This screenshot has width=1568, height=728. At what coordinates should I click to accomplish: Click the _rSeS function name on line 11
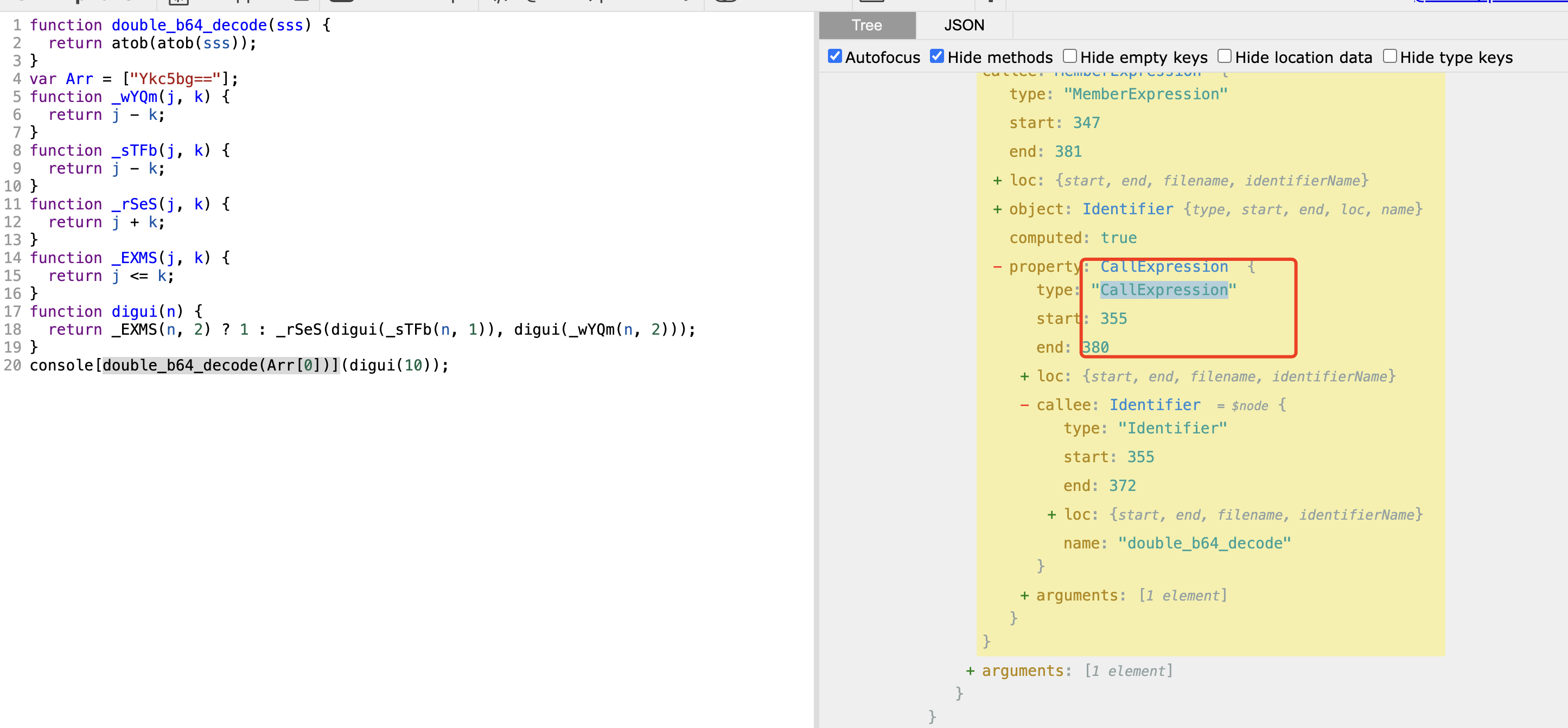[135, 204]
